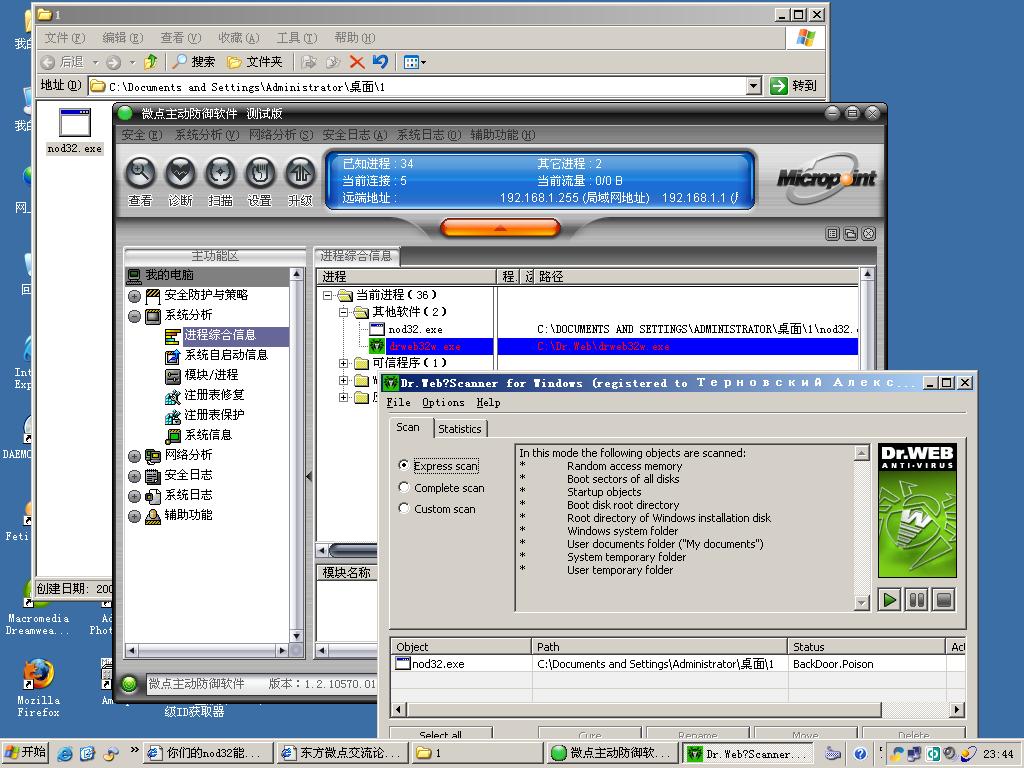Switch to 你们的nod32能 taskbar window

(208, 753)
